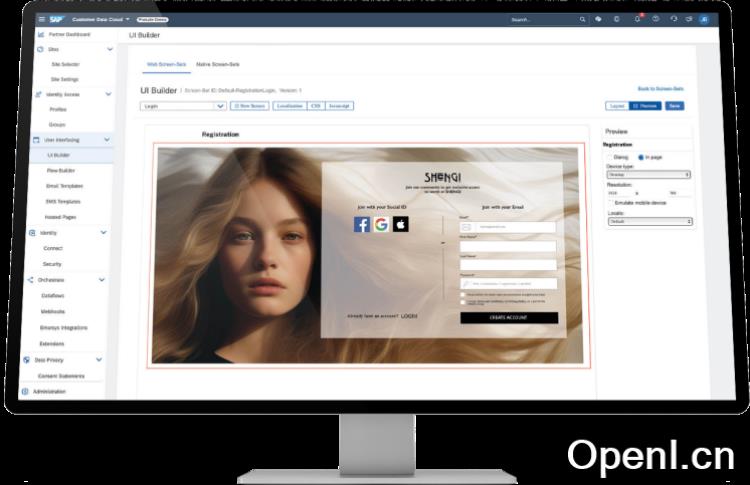
Task: Open Flow Builder in sidebar
Action: coord(61,170)
